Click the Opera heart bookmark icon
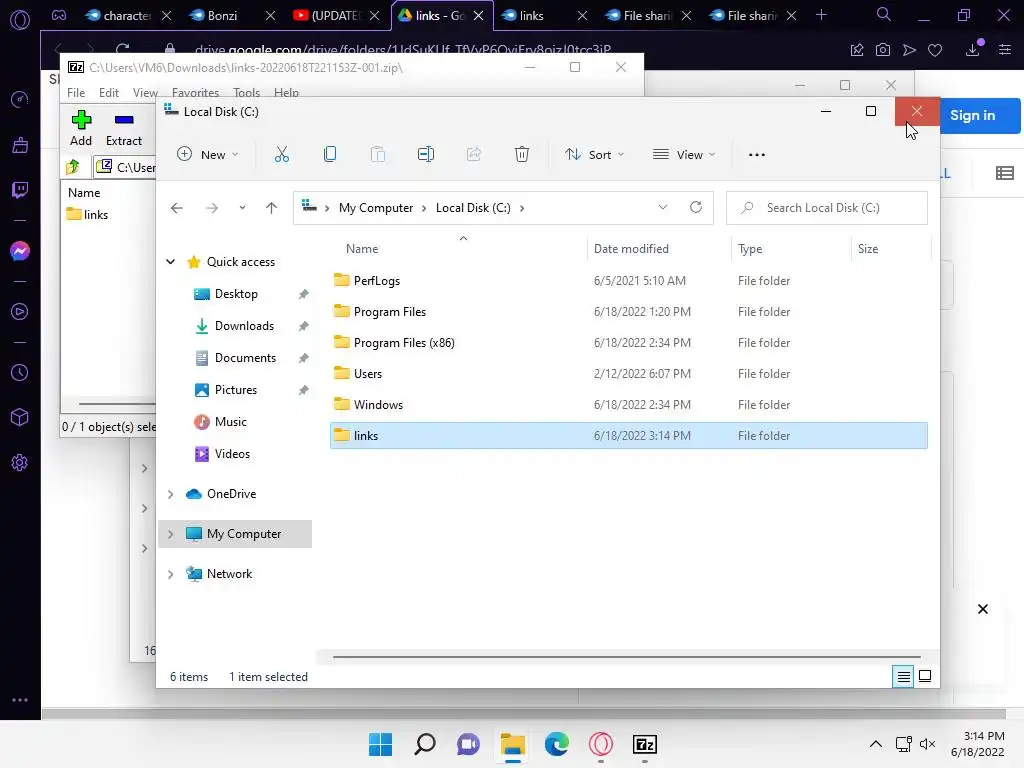 pyautogui.click(x=935, y=50)
